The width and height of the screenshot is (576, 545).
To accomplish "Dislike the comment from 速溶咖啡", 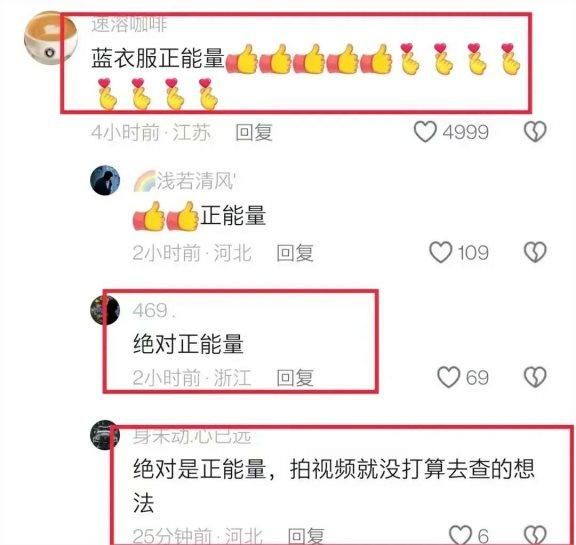I will pos(535,131).
